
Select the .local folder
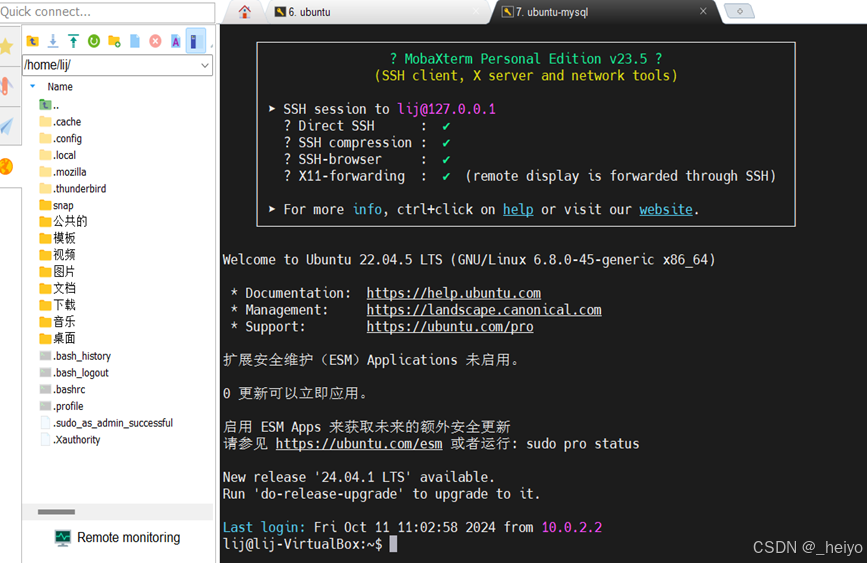[58, 155]
